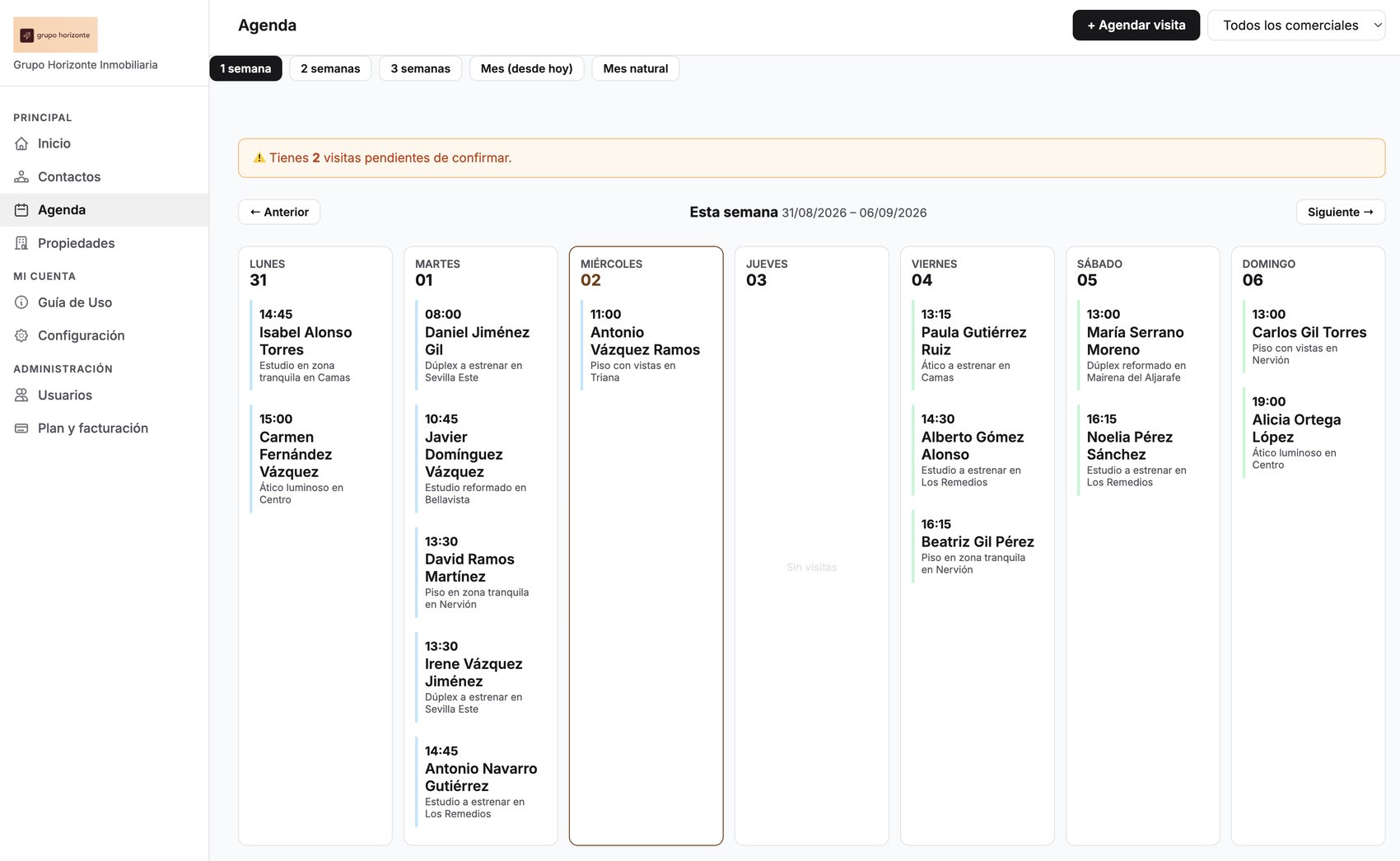Open Paula Gutiérrez Ruiz visit card
1400x861 pixels.
tap(978, 345)
